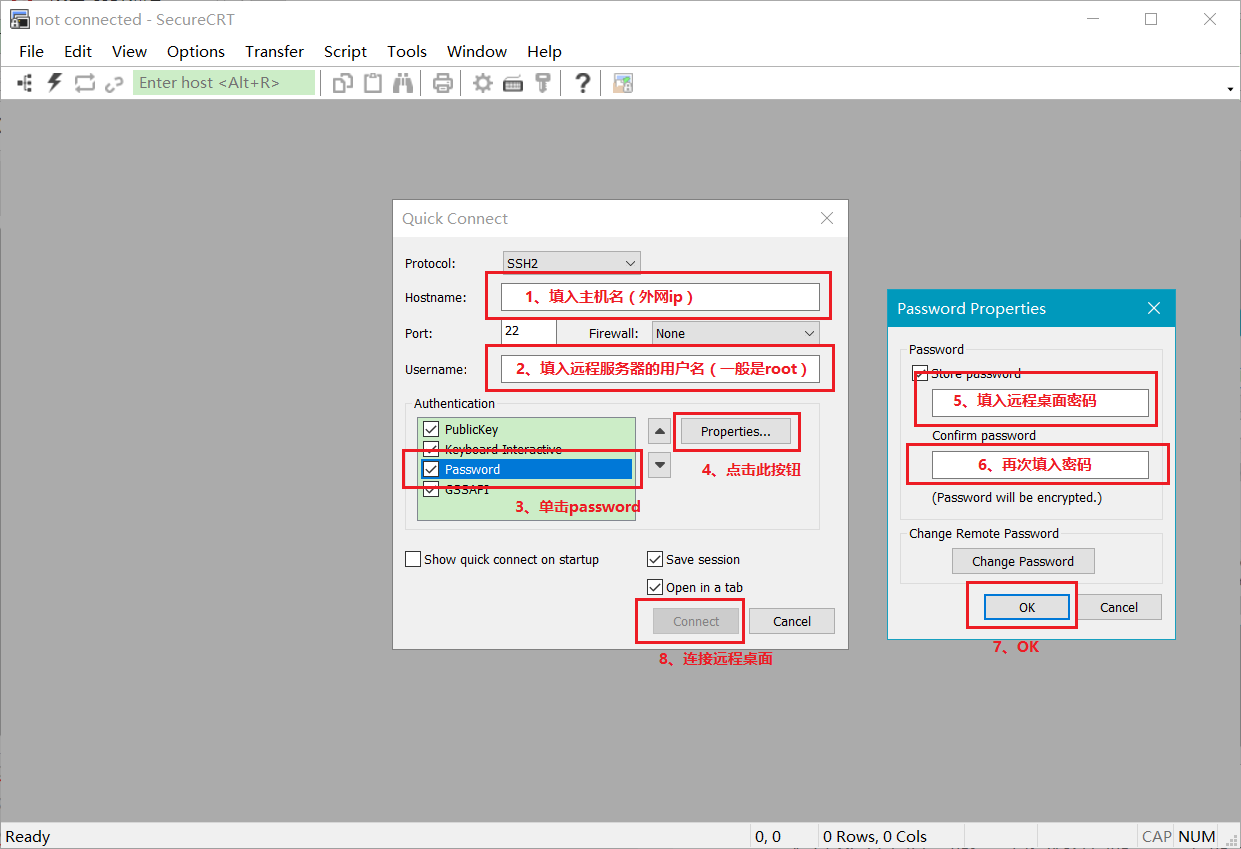Click the Copy toolbar icon
1241x849 pixels.
click(x=343, y=83)
